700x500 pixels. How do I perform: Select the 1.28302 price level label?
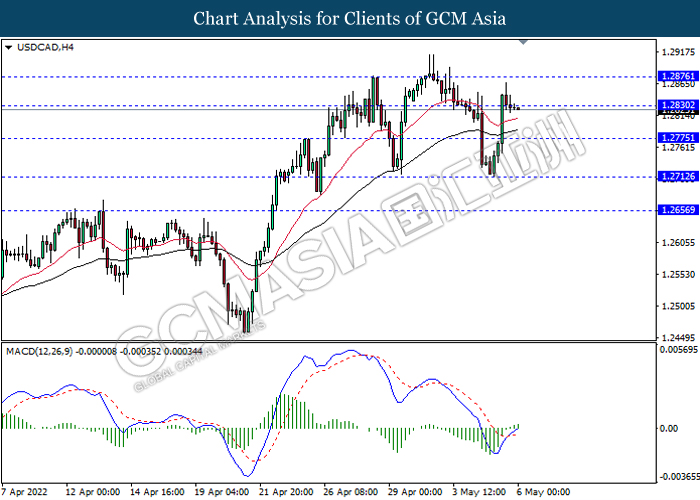(x=678, y=105)
